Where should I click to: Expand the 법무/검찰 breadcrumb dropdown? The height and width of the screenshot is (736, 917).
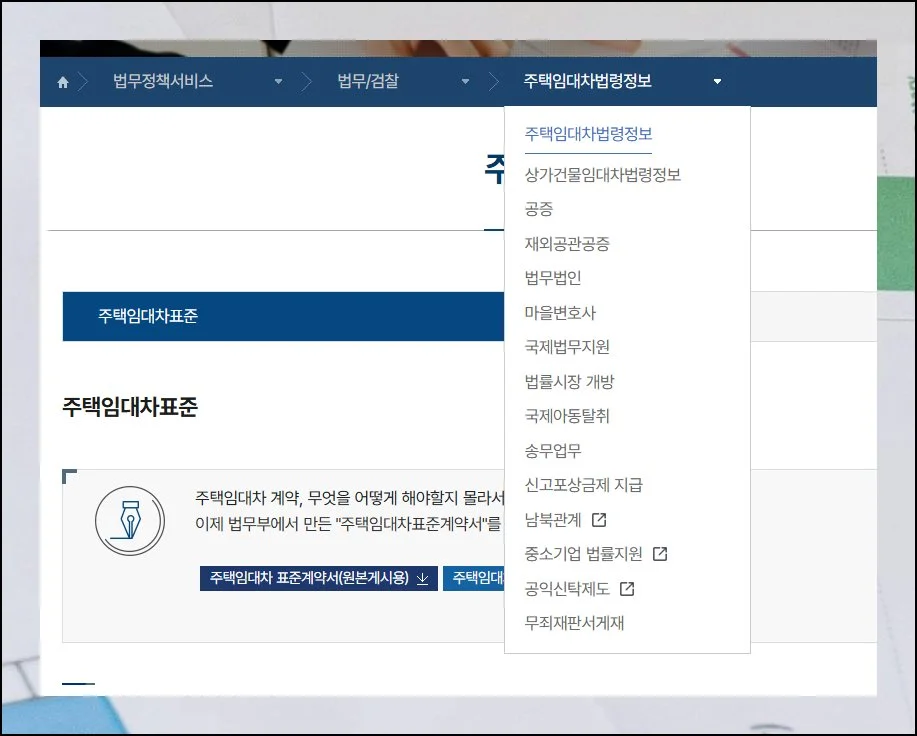coord(465,82)
